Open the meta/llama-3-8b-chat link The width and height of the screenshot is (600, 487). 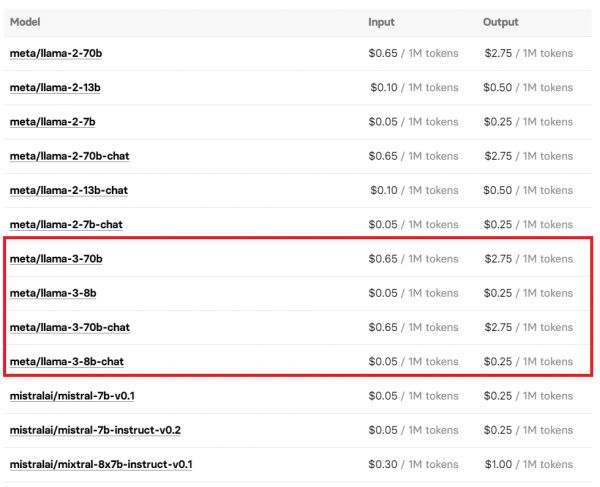tap(67, 361)
